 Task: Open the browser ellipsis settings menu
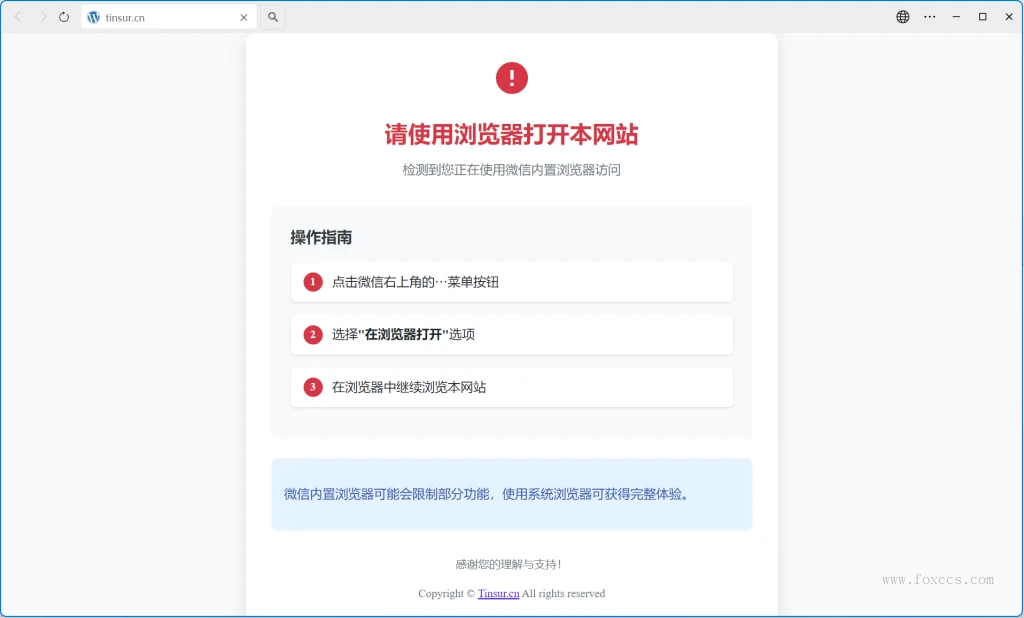point(929,16)
